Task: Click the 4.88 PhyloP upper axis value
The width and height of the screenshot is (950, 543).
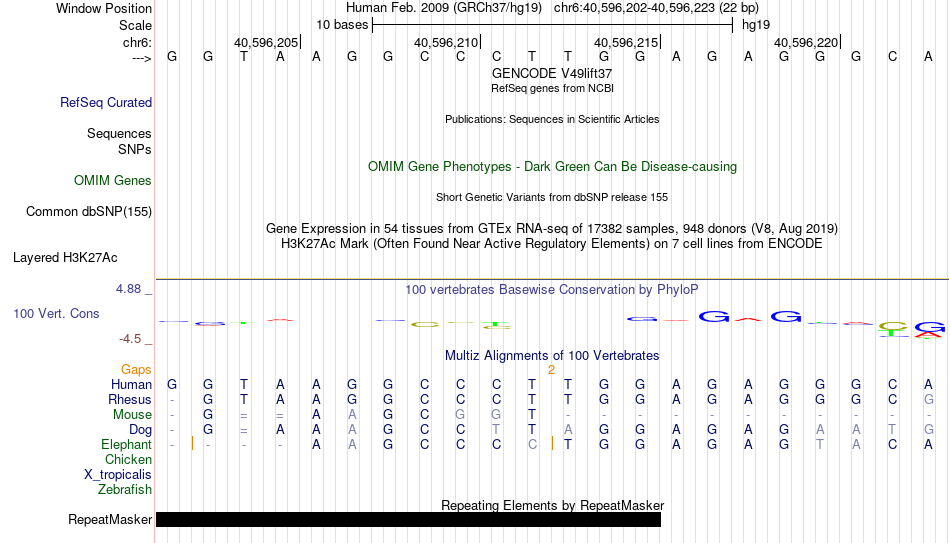Action: coord(129,289)
